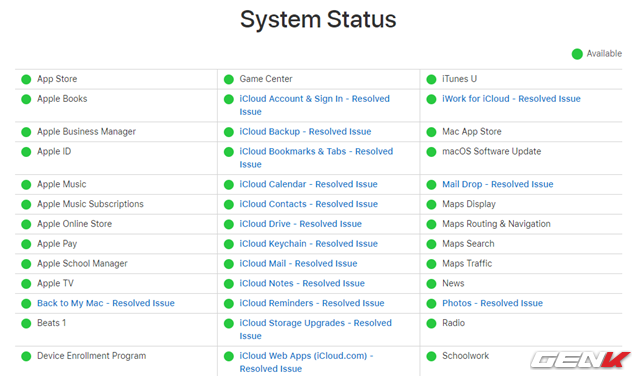
Task: Click the Maps Routing & Navigation text
Action: tap(496, 224)
